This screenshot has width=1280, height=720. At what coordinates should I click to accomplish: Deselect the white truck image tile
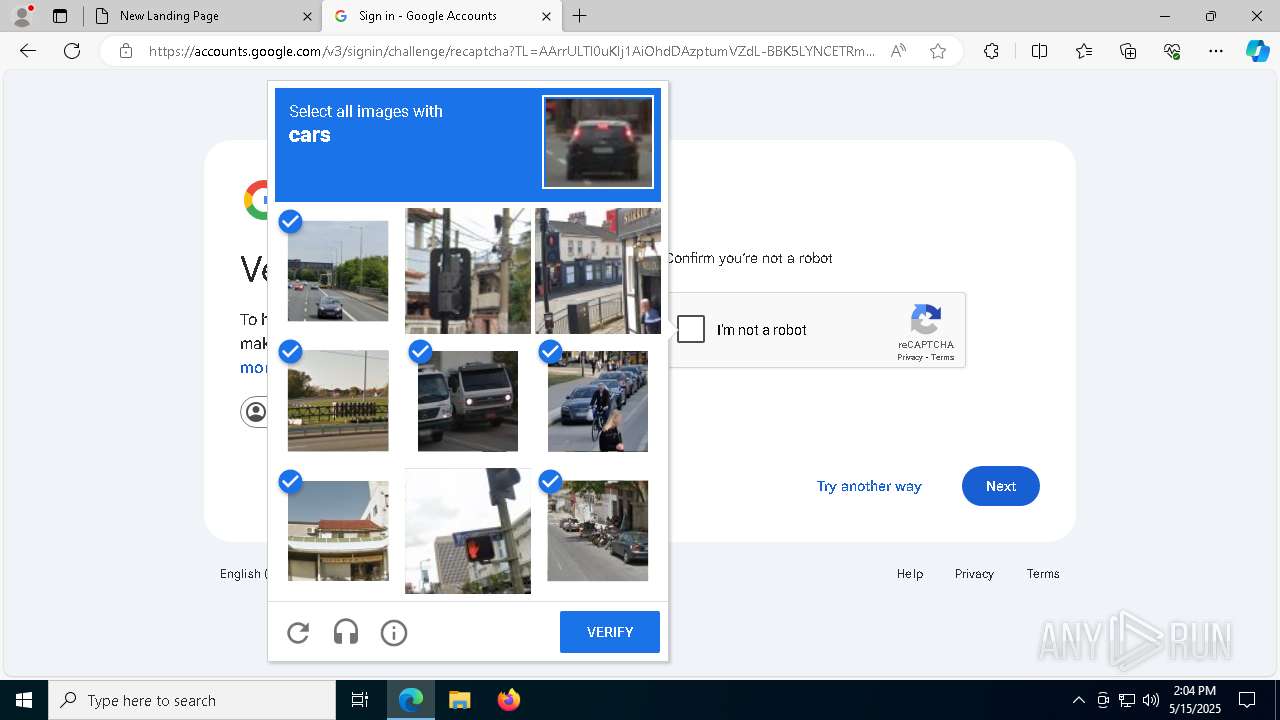468,401
